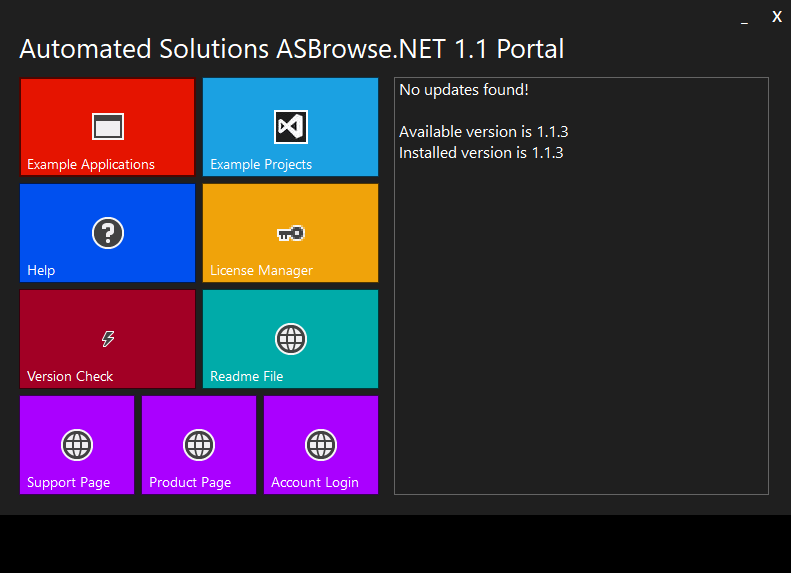Click the globe icon on Support Page
791x573 pixels.
[77, 445]
